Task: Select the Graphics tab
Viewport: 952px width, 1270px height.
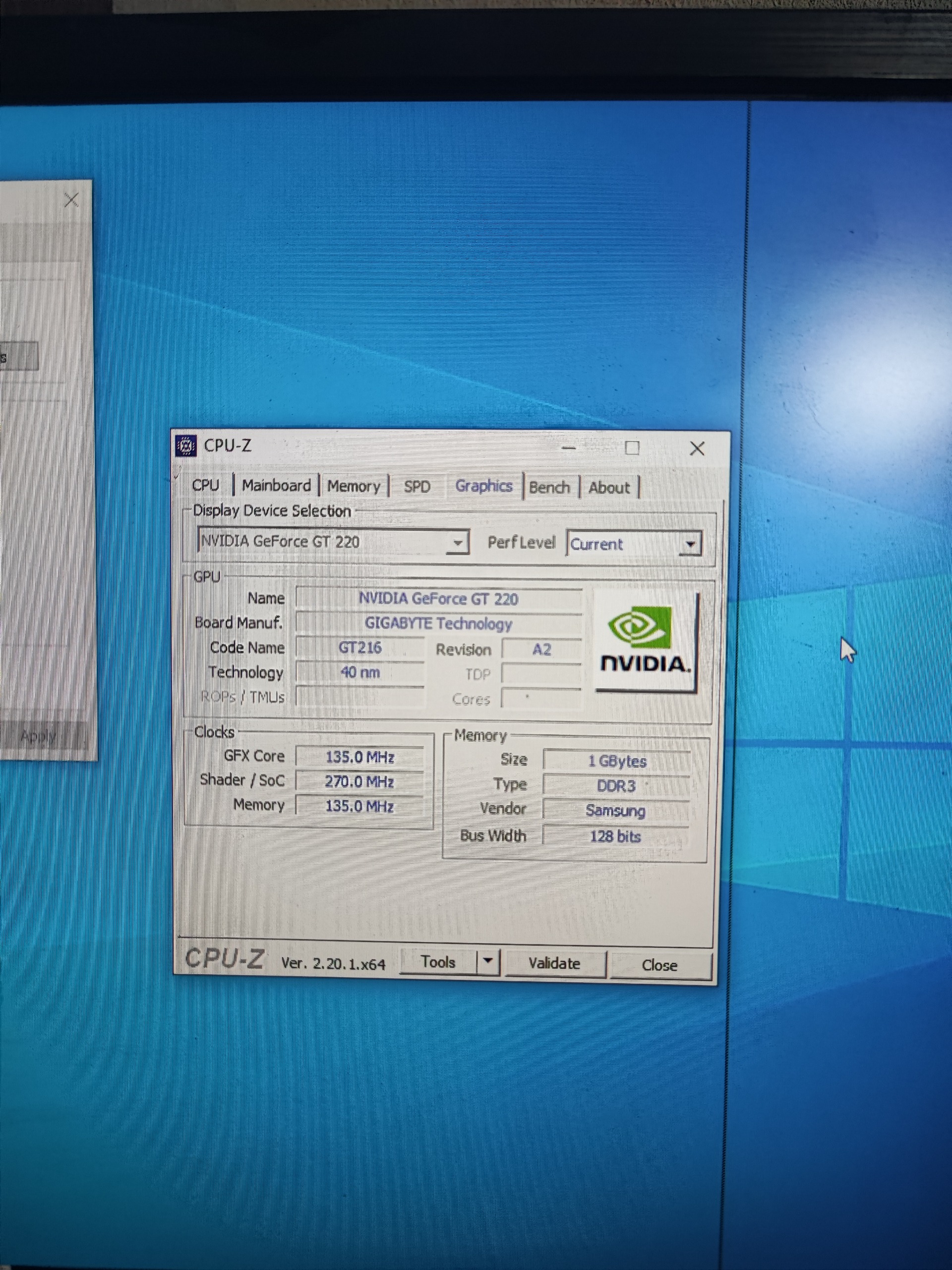Action: click(484, 486)
